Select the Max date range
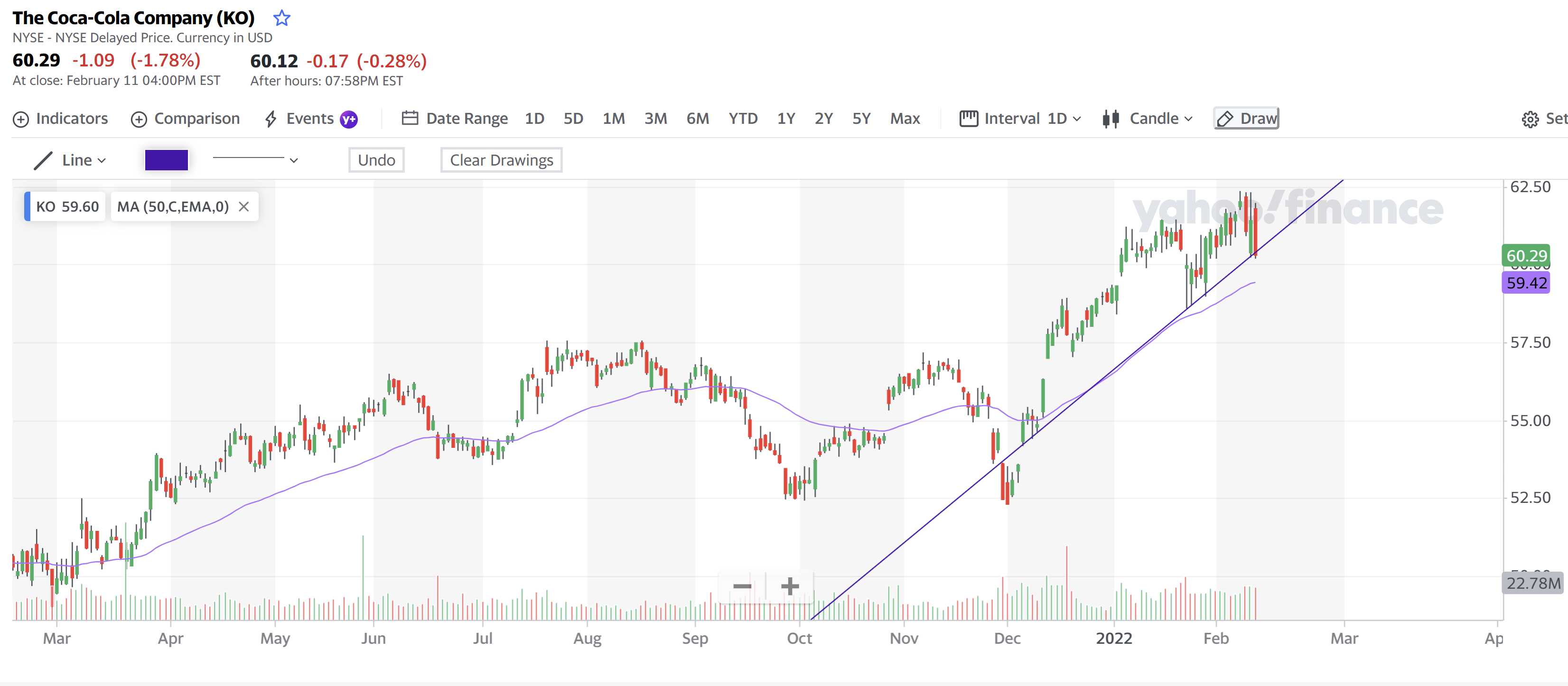This screenshot has width=1568, height=686. (905, 119)
